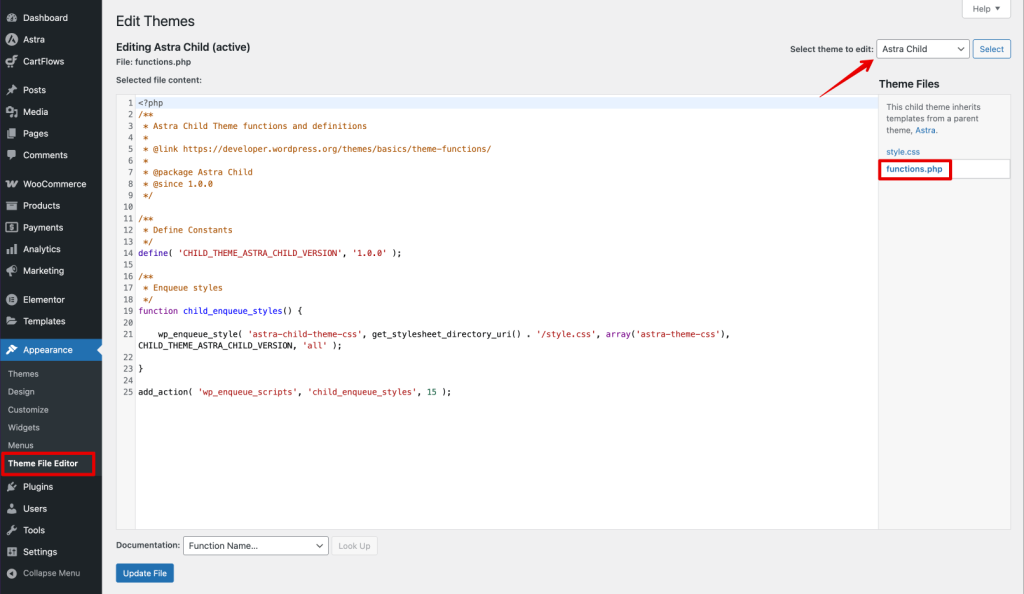The image size is (1024, 594).
Task: Expand the Help panel
Action: coord(986,8)
